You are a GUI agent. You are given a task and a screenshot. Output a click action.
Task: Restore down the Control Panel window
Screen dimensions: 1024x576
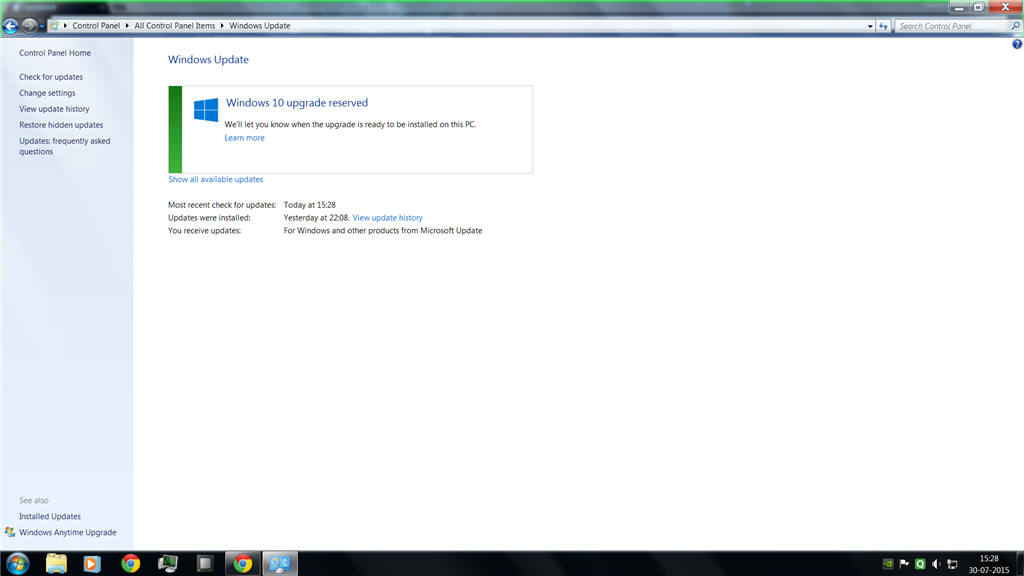[x=978, y=7]
